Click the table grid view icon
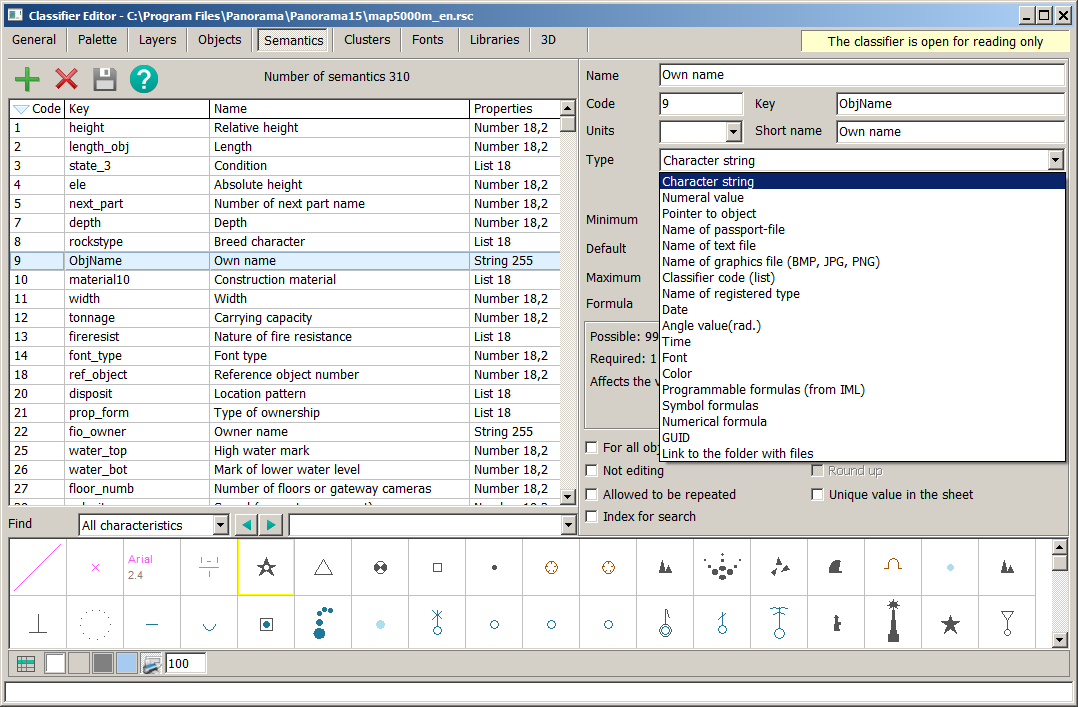This screenshot has width=1078, height=707. point(26,663)
